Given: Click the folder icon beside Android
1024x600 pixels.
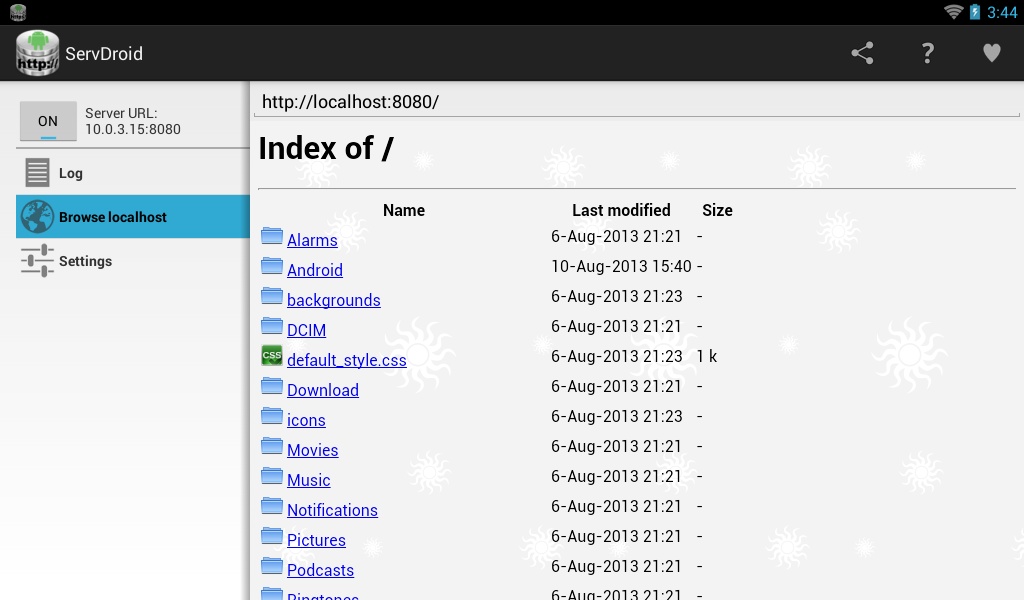Looking at the screenshot, I should point(272,266).
